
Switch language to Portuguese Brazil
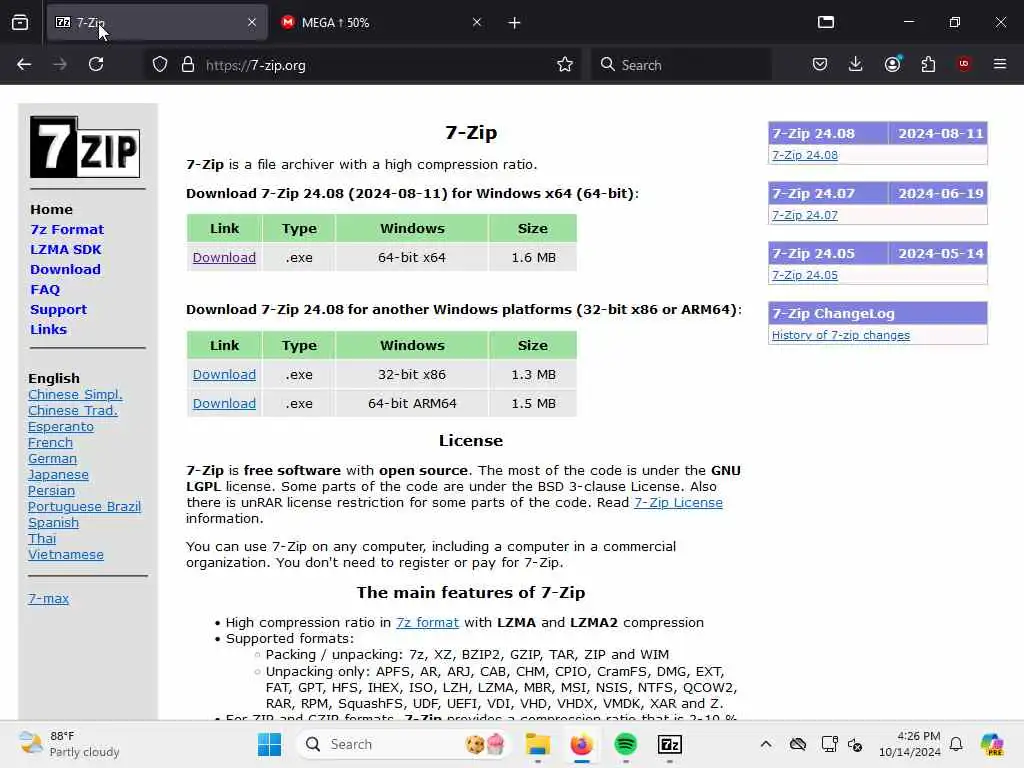(84, 507)
